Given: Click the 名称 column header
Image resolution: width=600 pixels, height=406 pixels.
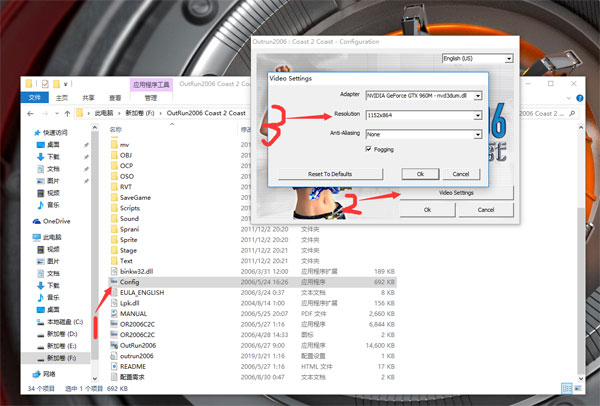Looking at the screenshot, I should [x=116, y=129].
